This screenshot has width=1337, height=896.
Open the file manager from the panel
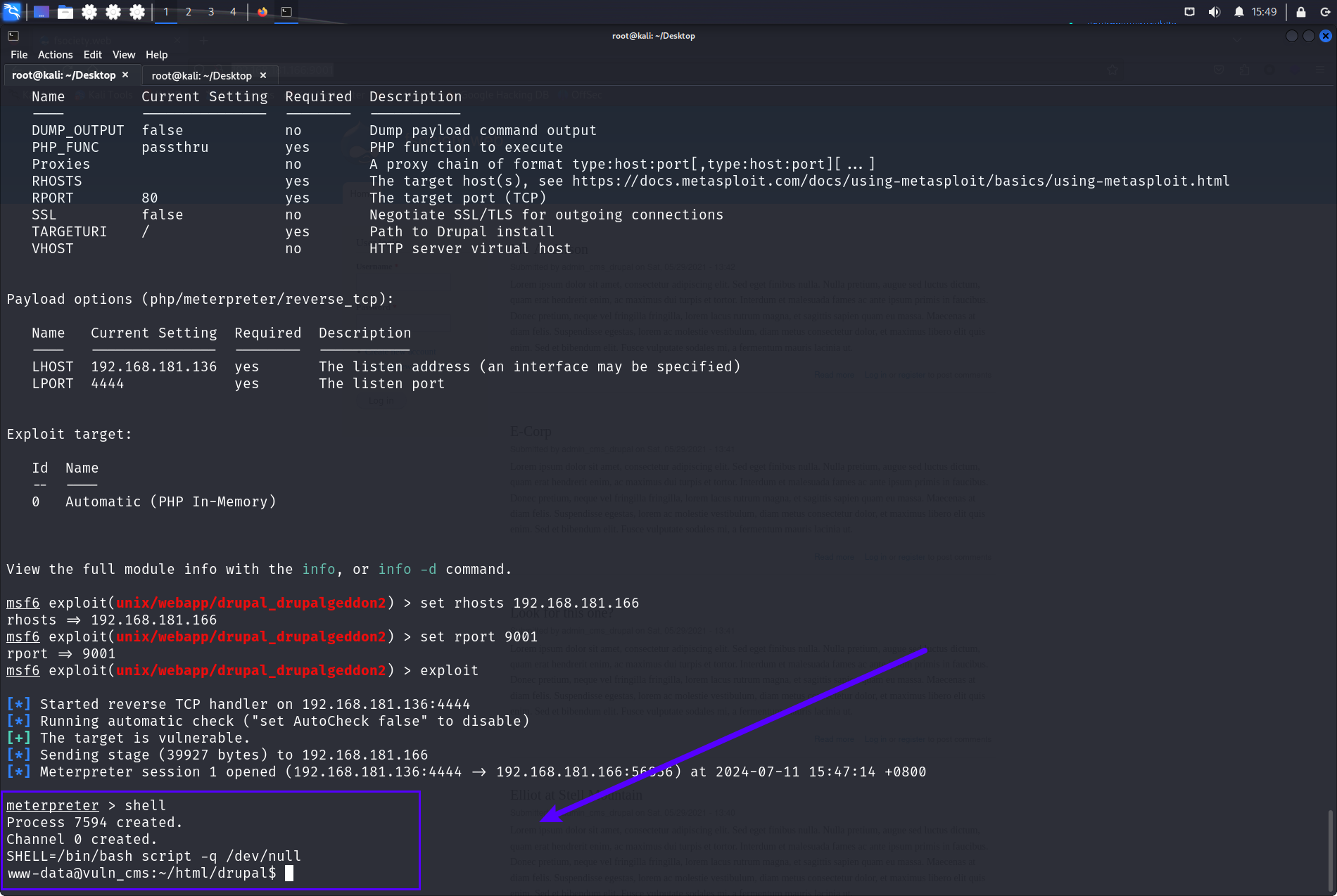65,12
